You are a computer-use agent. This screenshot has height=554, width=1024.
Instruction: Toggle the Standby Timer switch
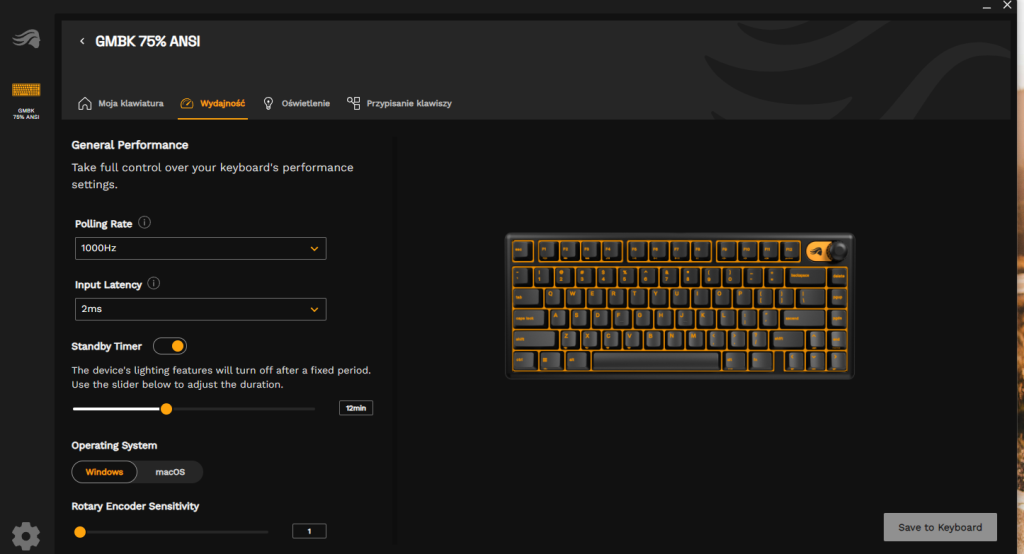click(x=170, y=346)
